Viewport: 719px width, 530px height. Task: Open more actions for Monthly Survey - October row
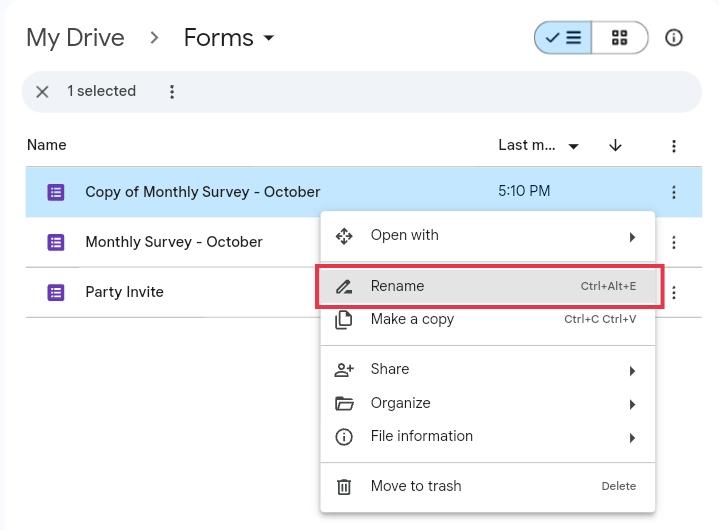click(x=674, y=242)
